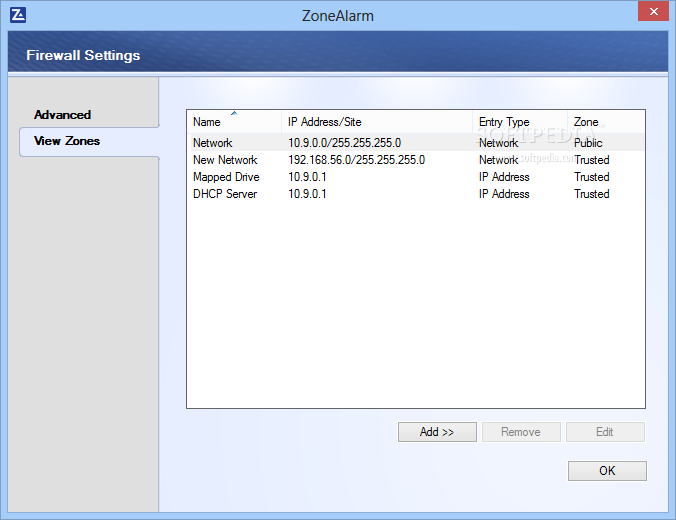This screenshot has width=676, height=520.
Task: Click DHCP Server IP address 10.9.0.1
Action: 307,194
